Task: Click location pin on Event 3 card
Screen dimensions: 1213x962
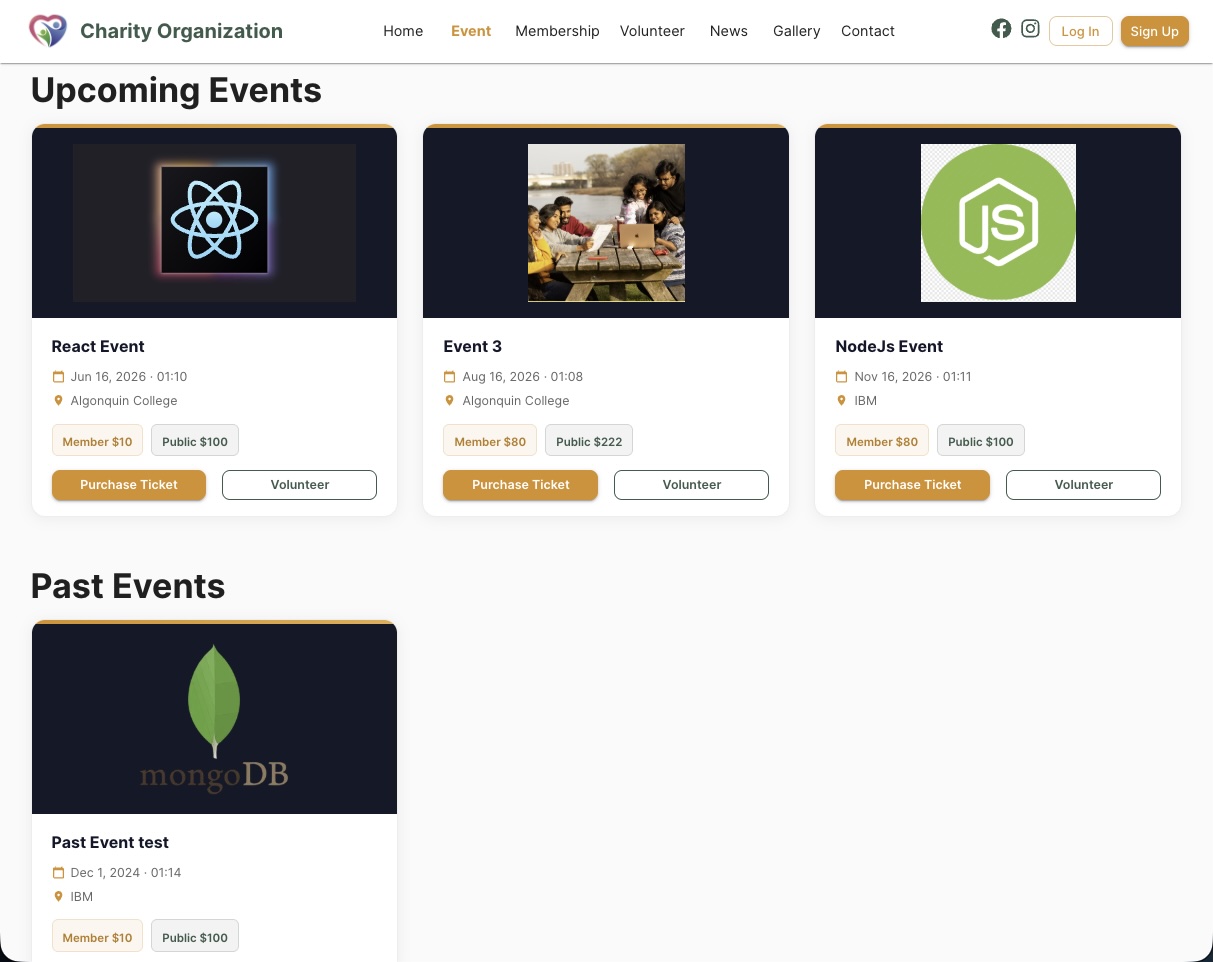Action: (x=449, y=401)
